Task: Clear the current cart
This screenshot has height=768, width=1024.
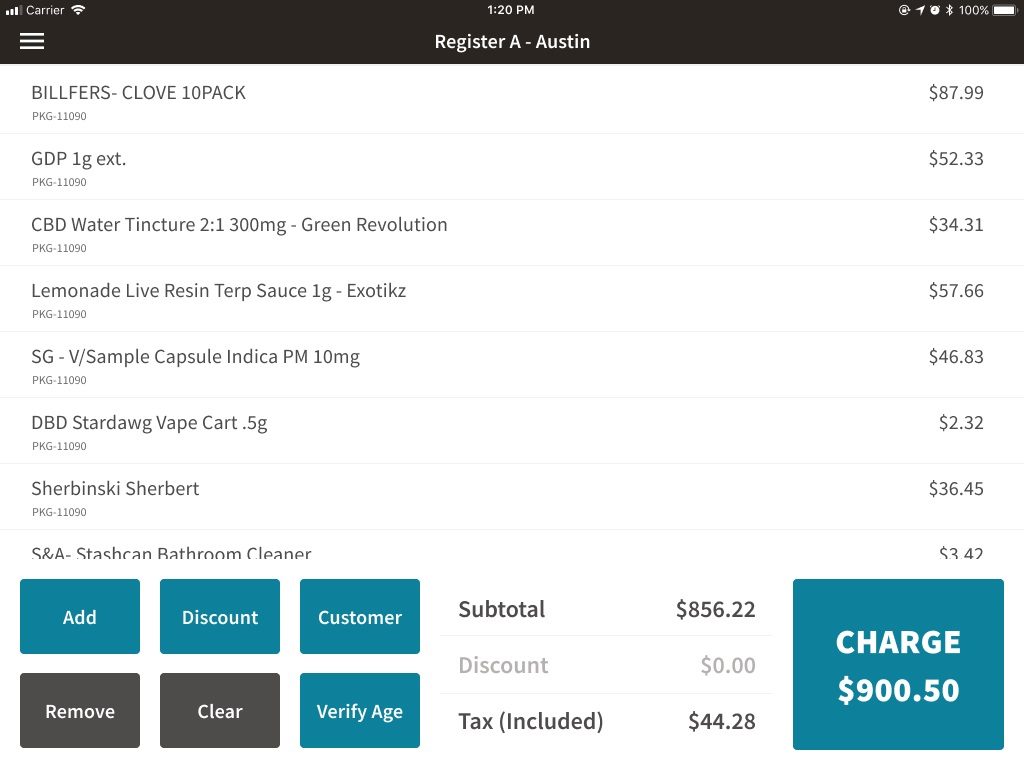Action: point(220,711)
